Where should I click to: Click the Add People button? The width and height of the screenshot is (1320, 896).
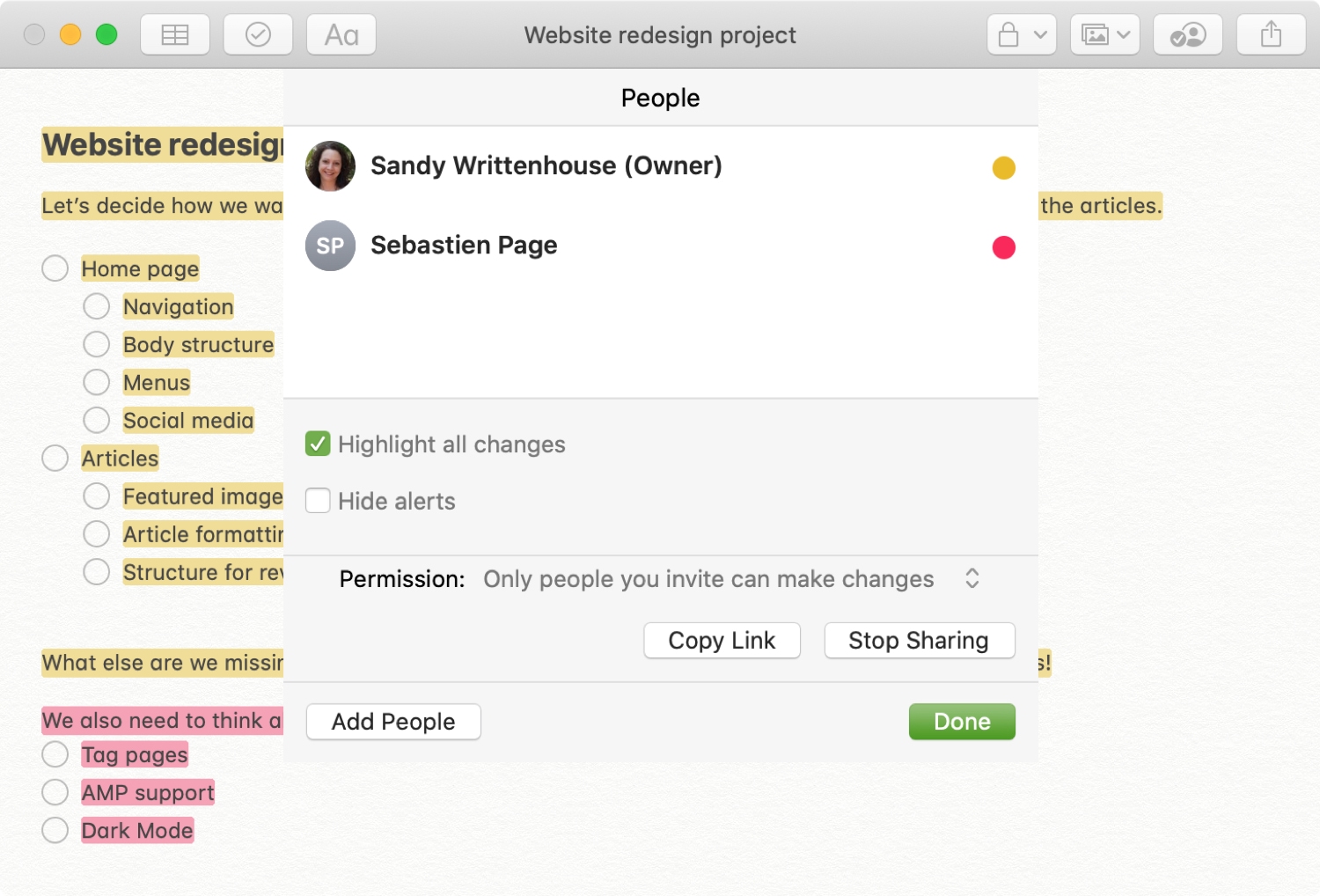393,722
